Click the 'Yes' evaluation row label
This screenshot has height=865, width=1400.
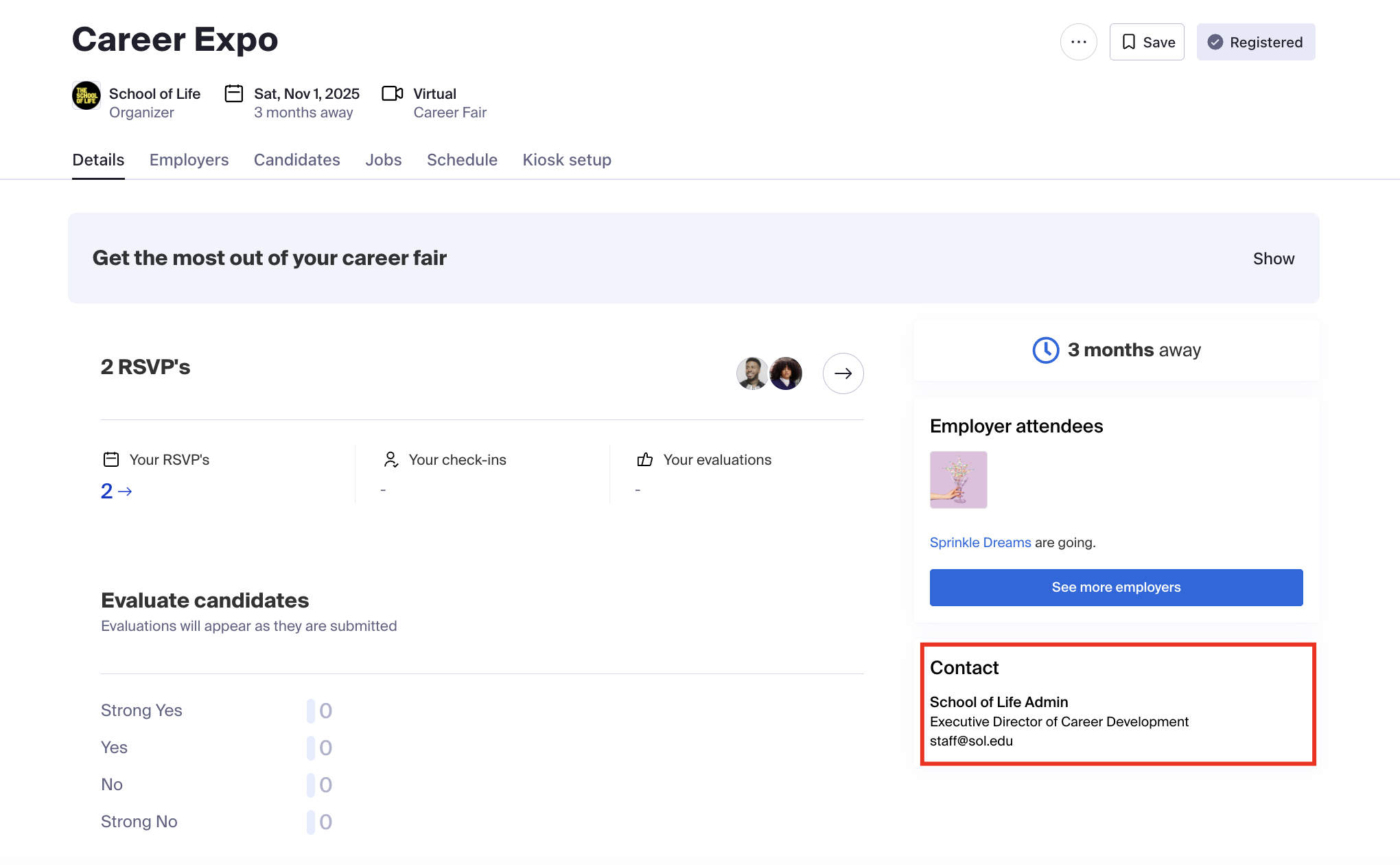coord(114,748)
